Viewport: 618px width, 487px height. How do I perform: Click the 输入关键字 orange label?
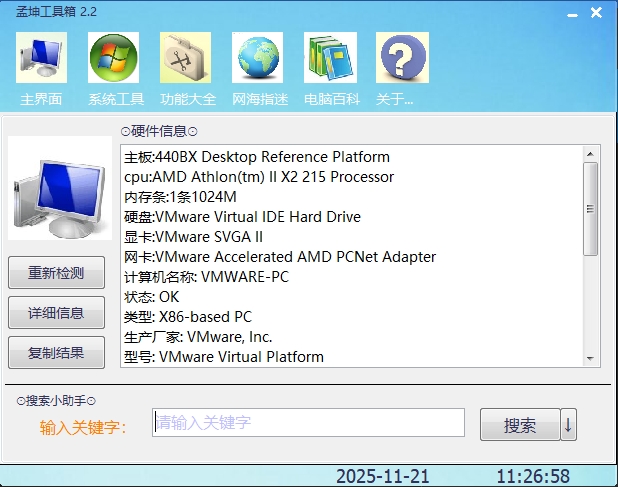(83, 427)
